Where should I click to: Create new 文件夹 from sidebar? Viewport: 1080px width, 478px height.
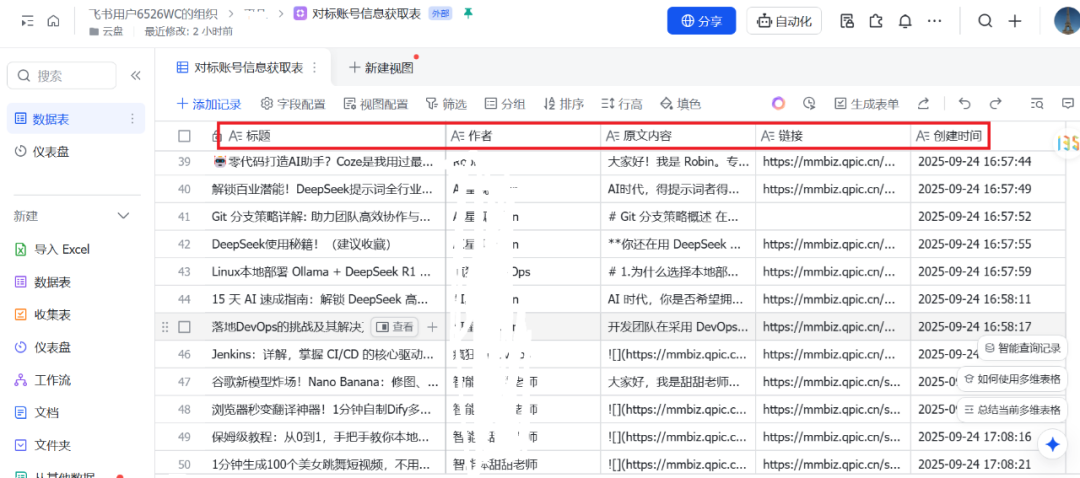(x=44, y=446)
